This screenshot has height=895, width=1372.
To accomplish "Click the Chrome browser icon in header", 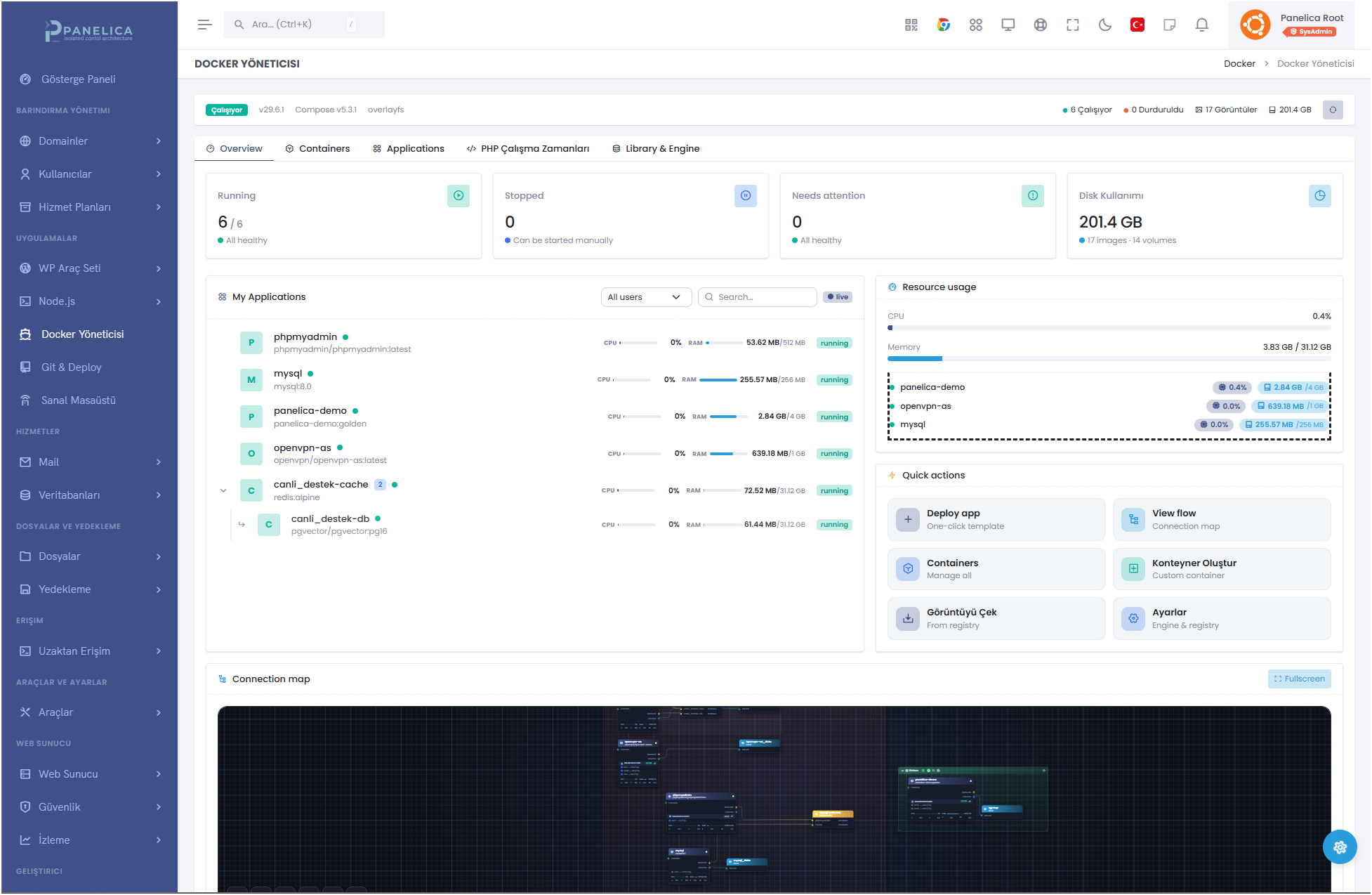I will tap(944, 25).
